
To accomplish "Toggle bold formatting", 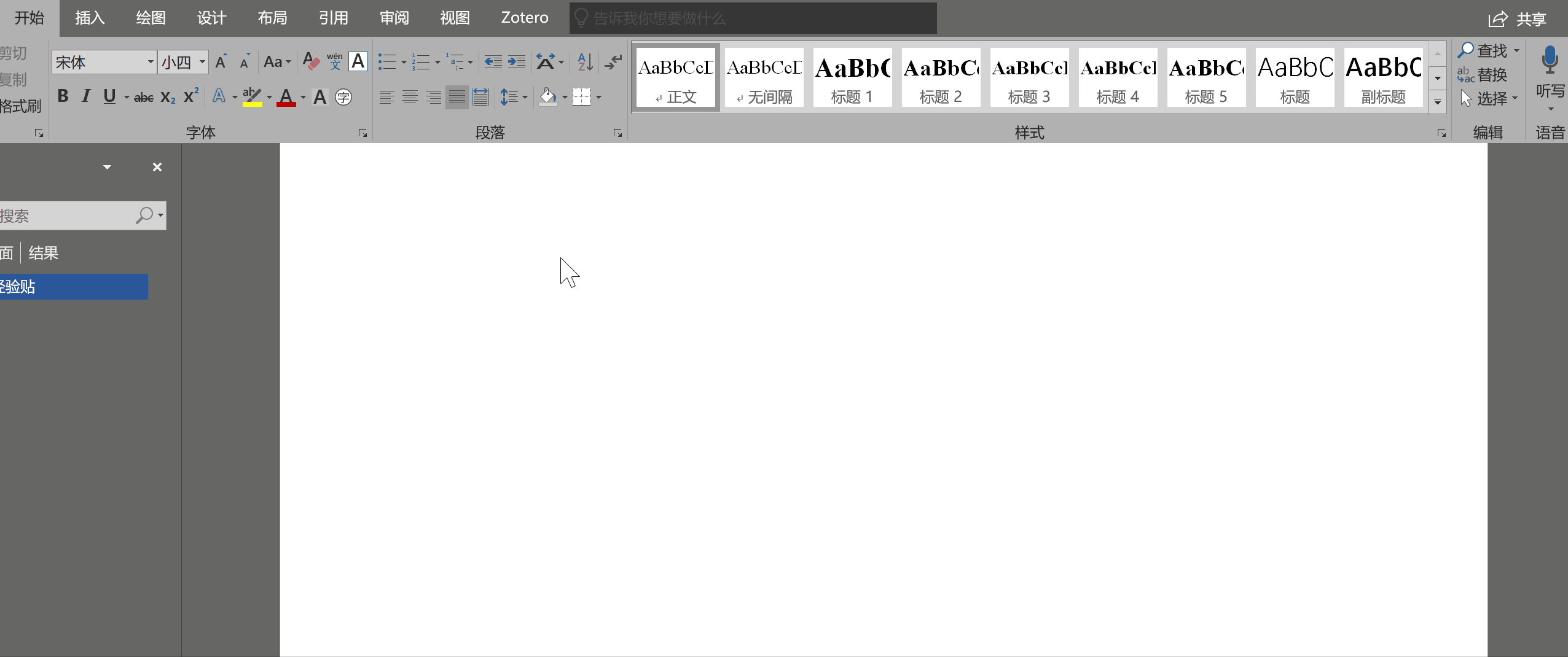I will pos(63,96).
